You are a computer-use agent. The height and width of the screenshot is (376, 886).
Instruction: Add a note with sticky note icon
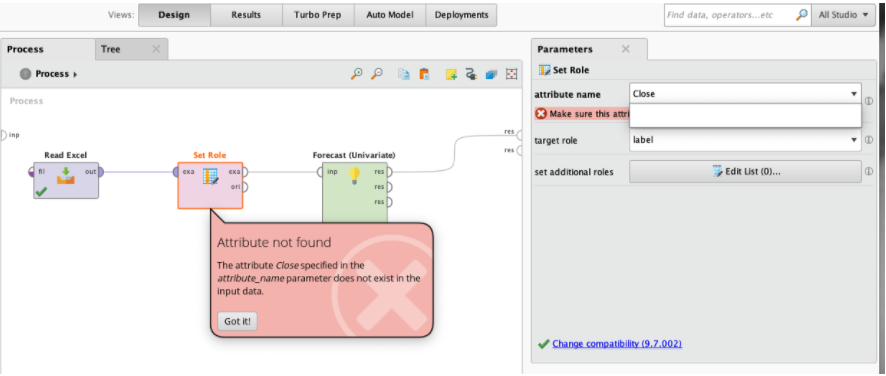coord(451,74)
